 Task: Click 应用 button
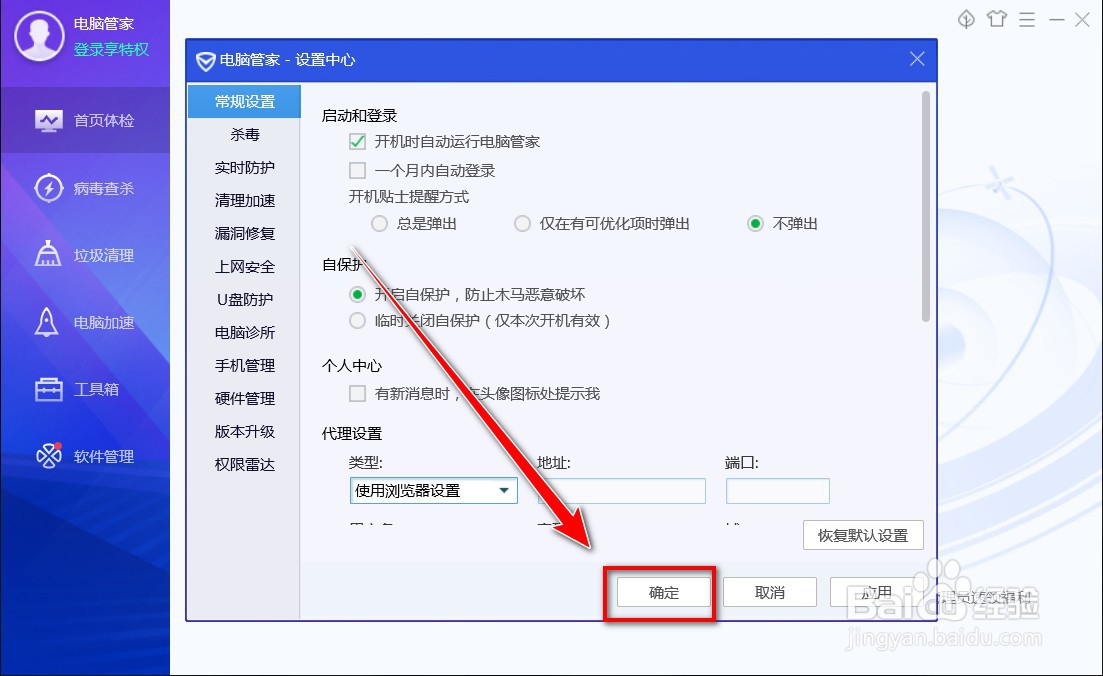(x=876, y=592)
